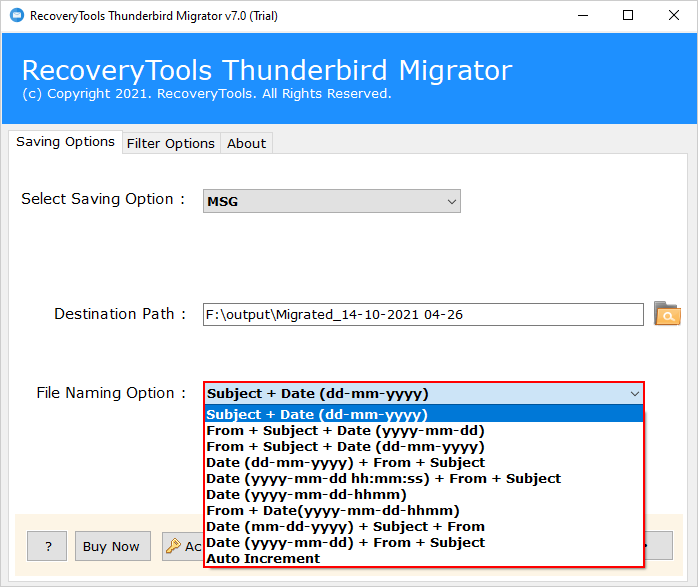Minimize the Thunderbird Migrator window

(x=583, y=16)
